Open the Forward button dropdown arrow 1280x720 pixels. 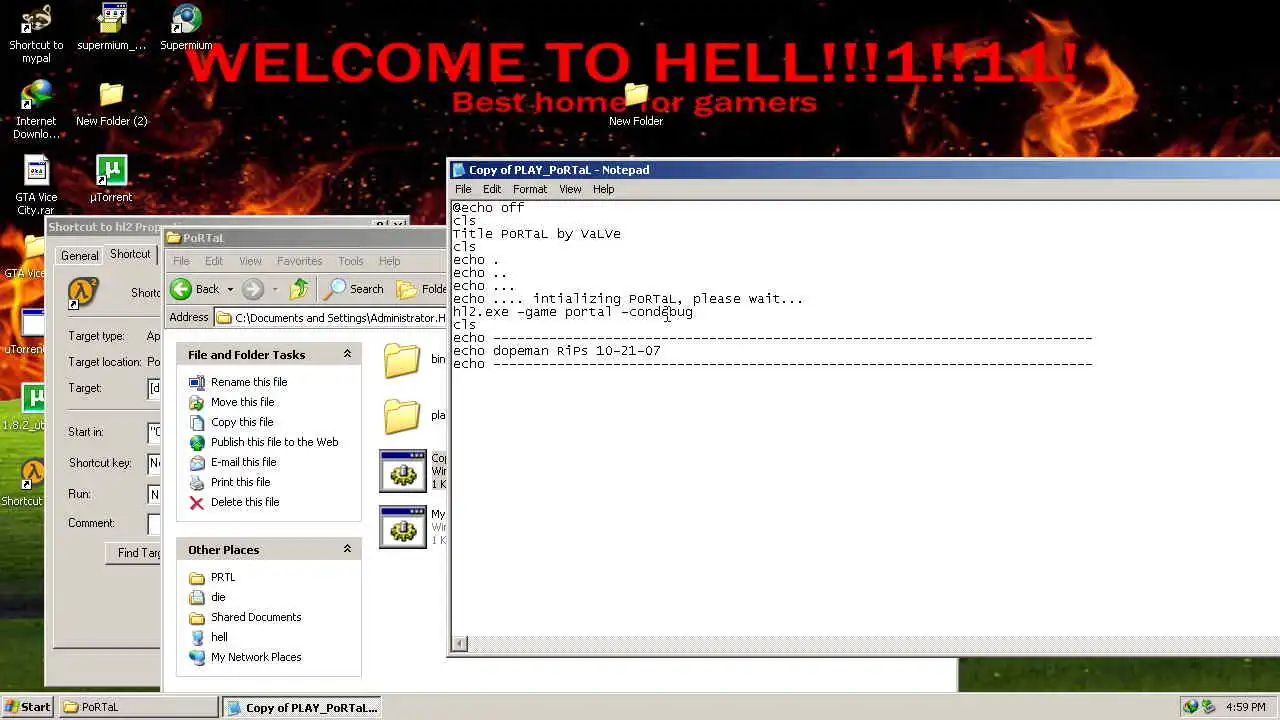(x=275, y=290)
